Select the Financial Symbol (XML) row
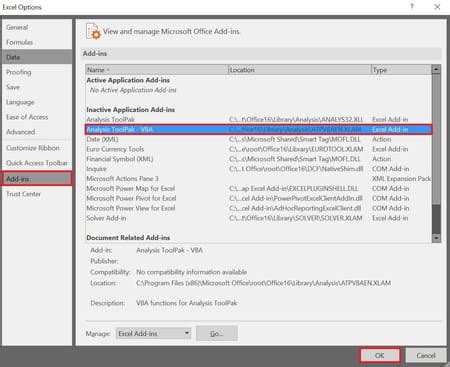450x367 pixels. (258, 159)
